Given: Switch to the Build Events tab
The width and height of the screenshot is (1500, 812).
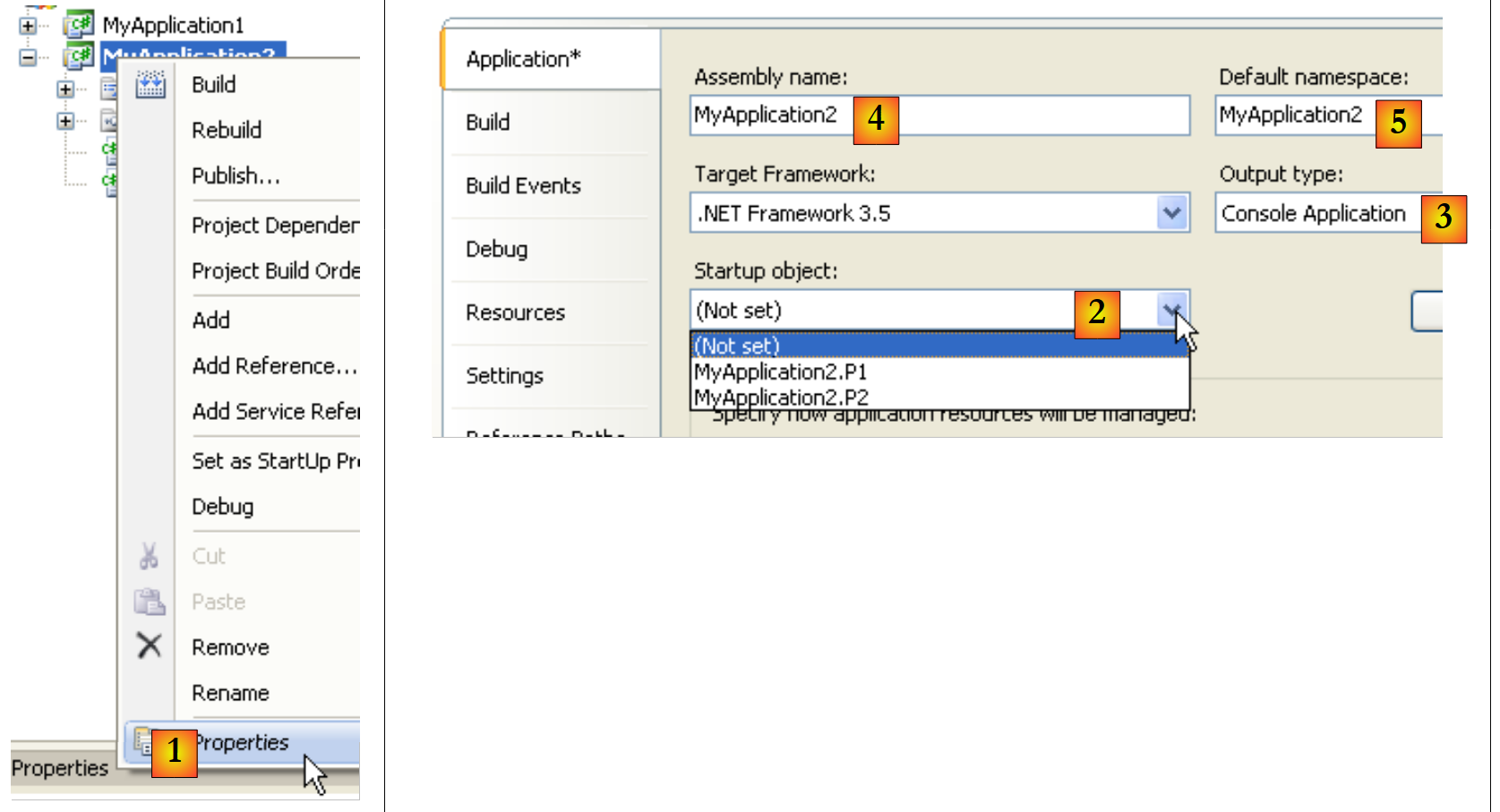Looking at the screenshot, I should [x=523, y=186].
